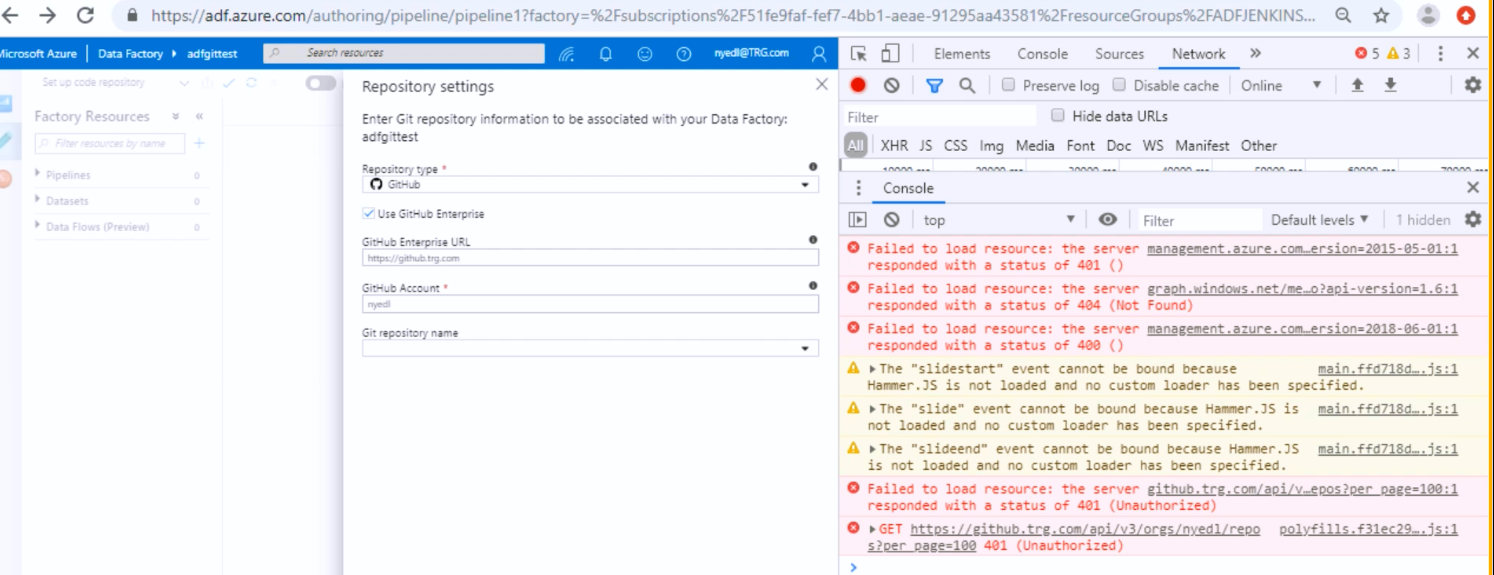Image resolution: width=1494 pixels, height=575 pixels.
Task: Clear the console with the ban icon
Action: point(892,220)
